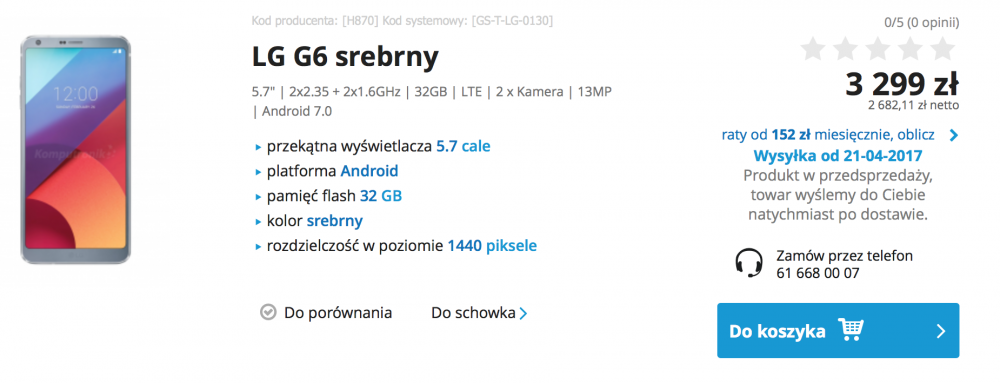Open the 5.7 cale screen size link
The image size is (1000, 383).
coord(463,147)
